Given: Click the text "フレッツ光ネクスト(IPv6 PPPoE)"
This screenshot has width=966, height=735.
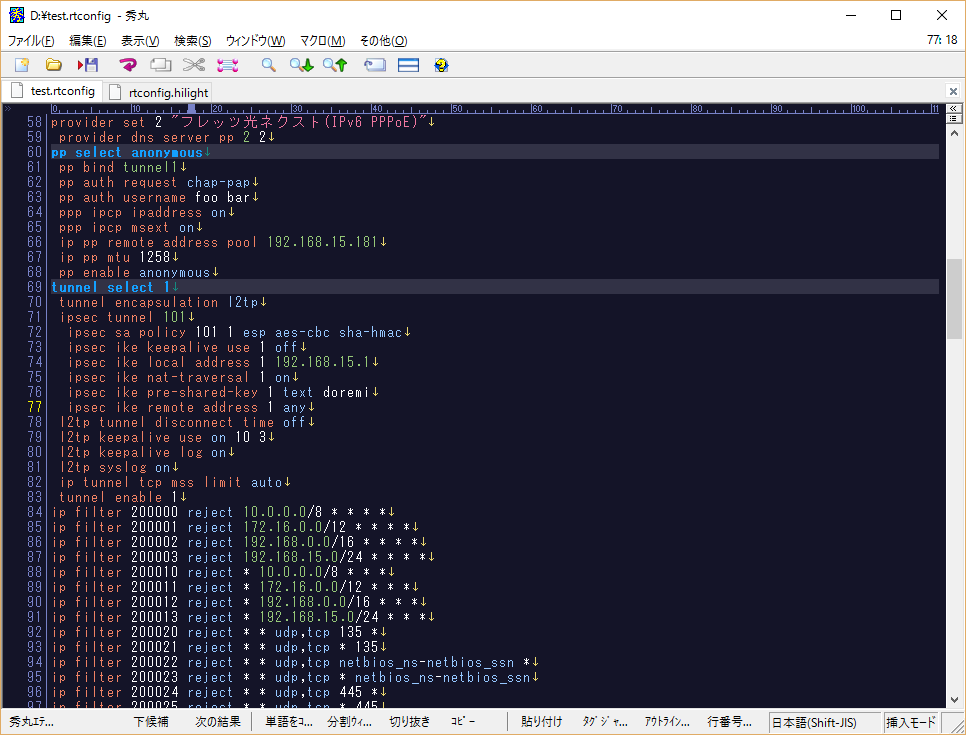Looking at the screenshot, I should (x=299, y=121).
